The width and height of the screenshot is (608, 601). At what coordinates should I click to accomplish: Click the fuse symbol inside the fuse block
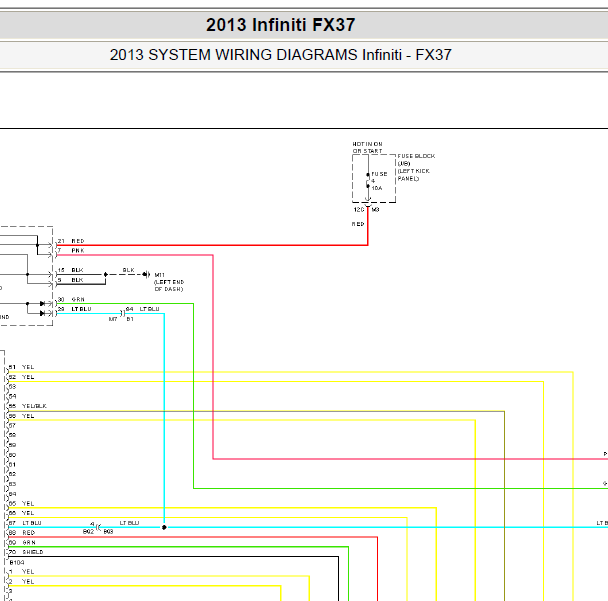[x=368, y=181]
